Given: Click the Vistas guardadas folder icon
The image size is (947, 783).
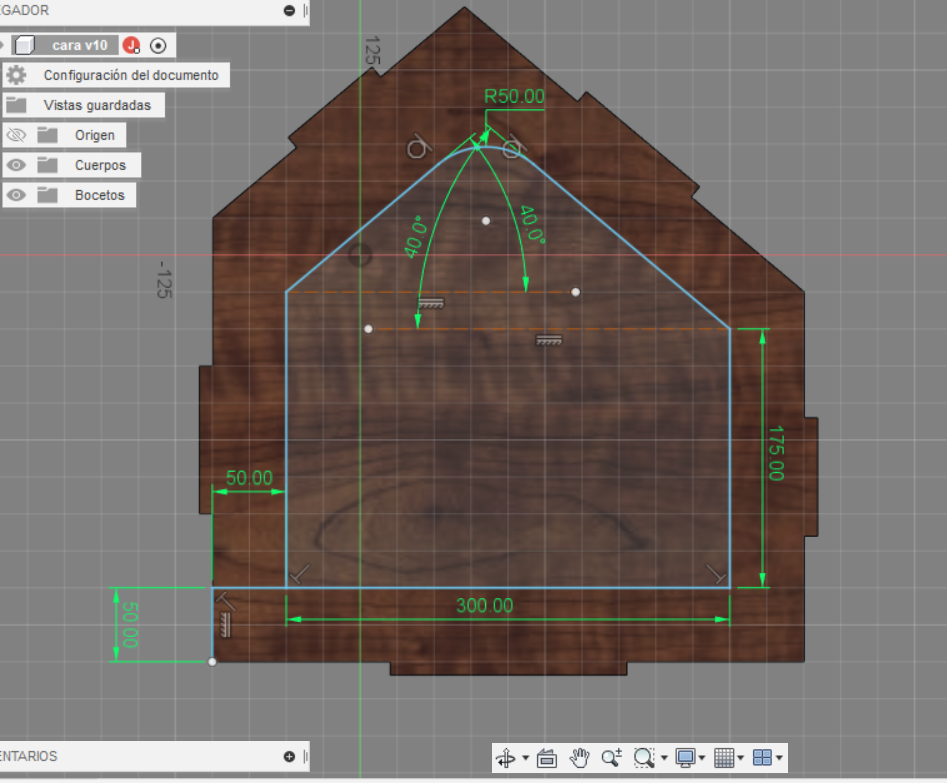Looking at the screenshot, I should click(16, 105).
